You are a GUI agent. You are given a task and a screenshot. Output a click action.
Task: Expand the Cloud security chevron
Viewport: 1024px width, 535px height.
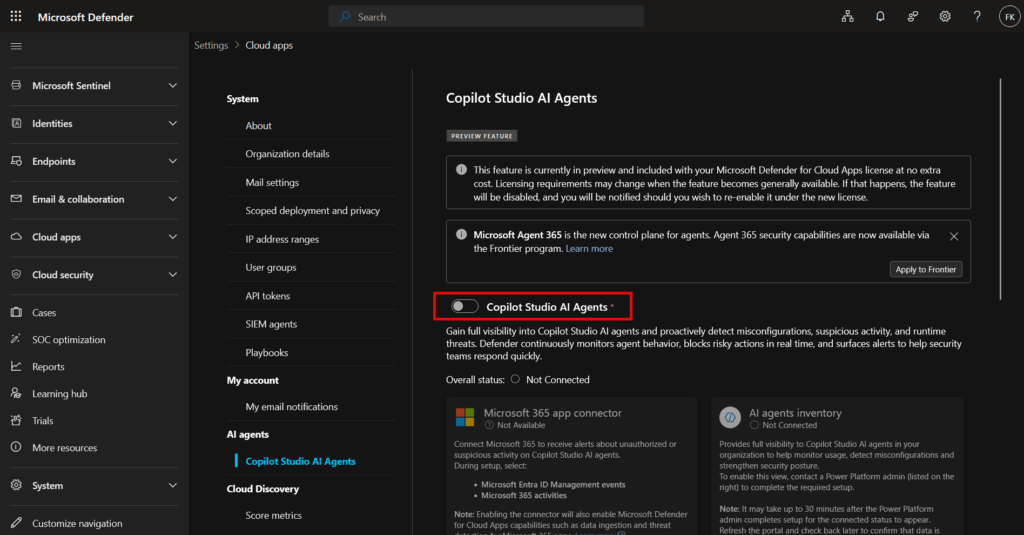172,275
